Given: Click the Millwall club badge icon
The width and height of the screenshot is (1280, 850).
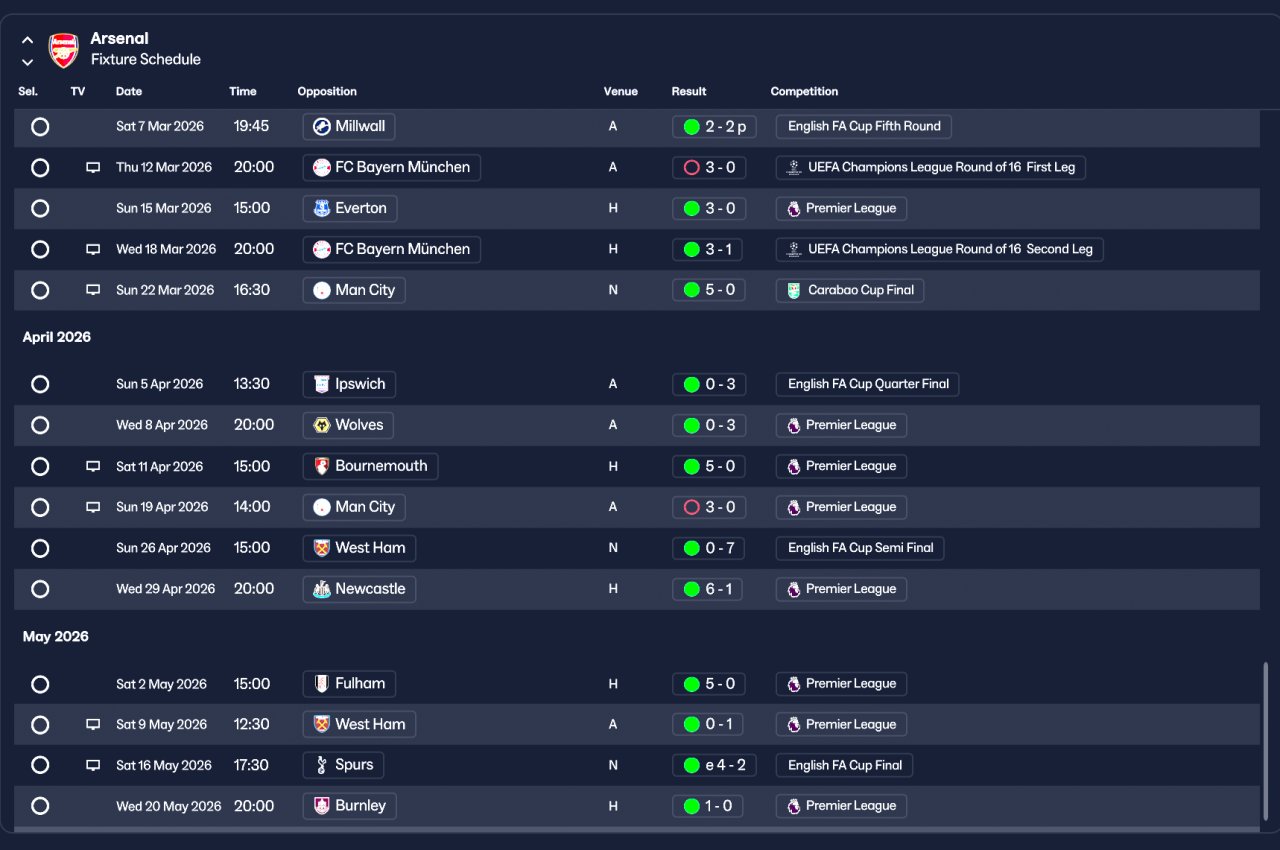Looking at the screenshot, I should pyautogui.click(x=321, y=126).
